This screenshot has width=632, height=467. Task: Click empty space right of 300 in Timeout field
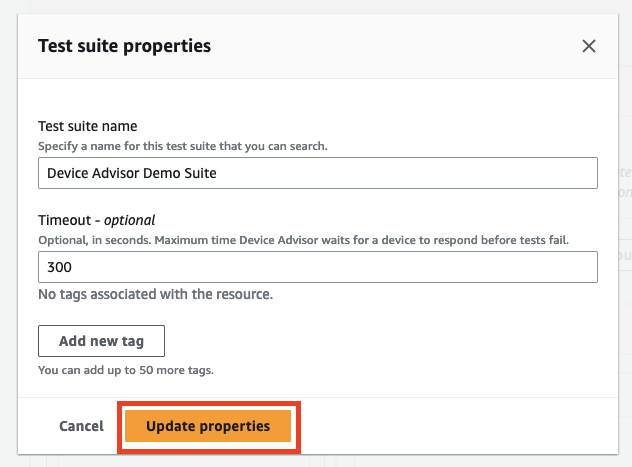coord(400,267)
